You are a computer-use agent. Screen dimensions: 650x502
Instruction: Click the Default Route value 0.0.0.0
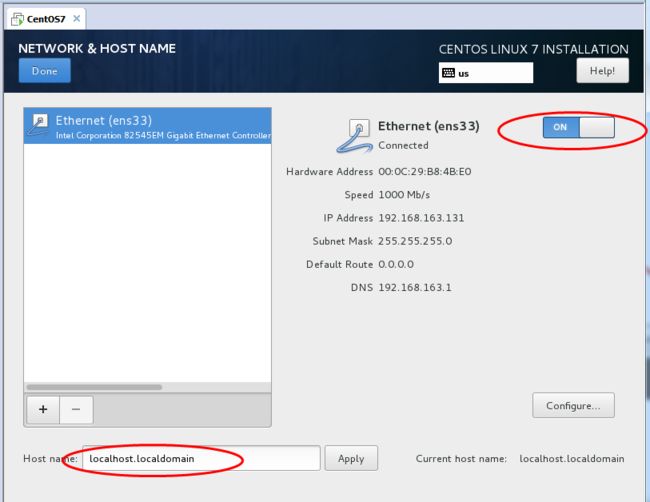396,264
